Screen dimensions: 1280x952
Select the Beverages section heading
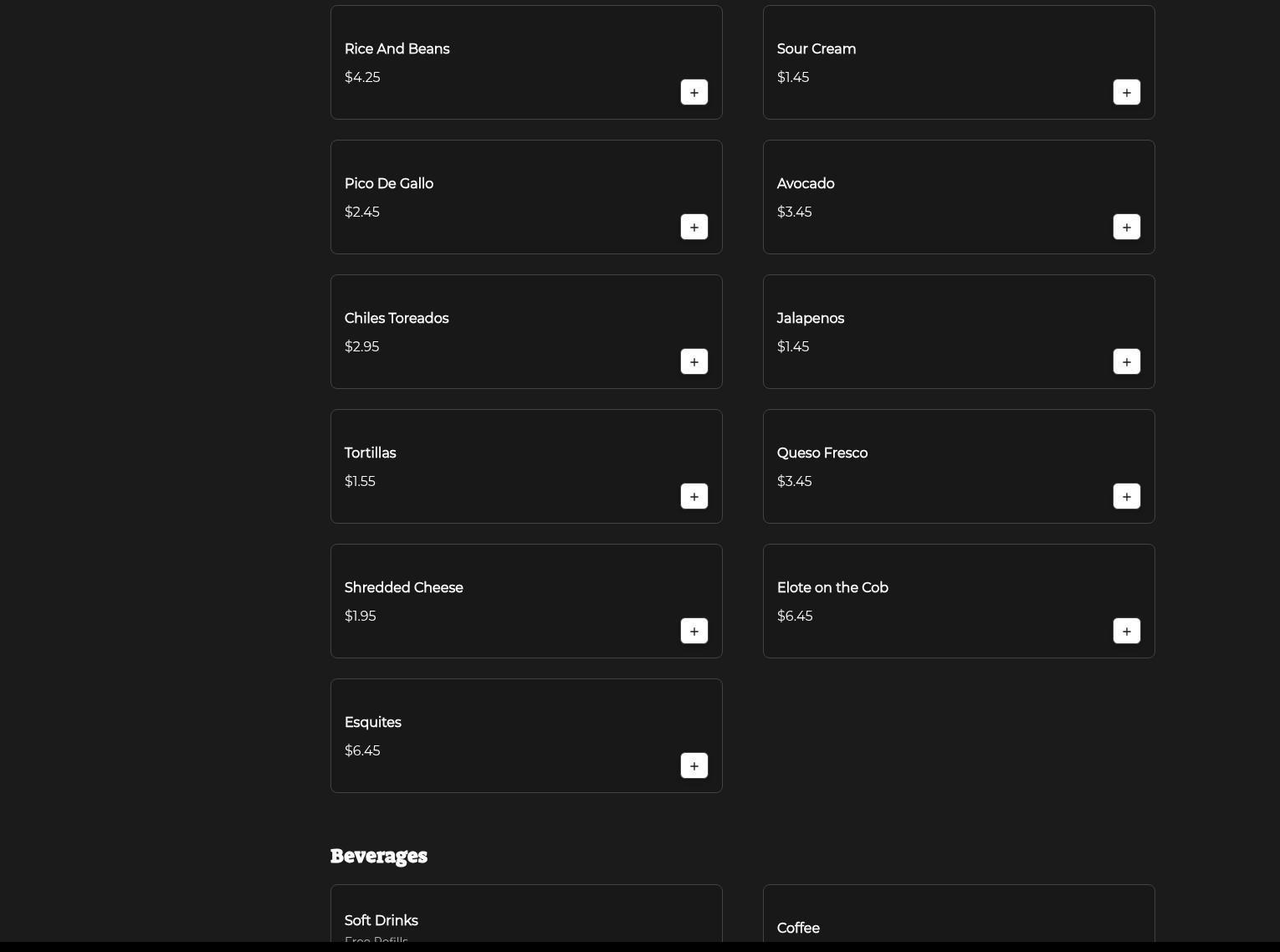pos(378,856)
